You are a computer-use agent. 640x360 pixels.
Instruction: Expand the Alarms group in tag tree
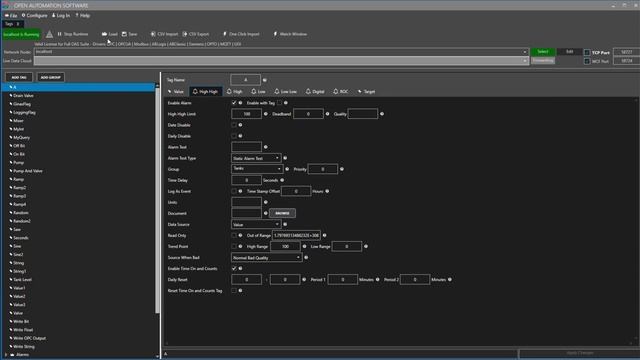6,355
